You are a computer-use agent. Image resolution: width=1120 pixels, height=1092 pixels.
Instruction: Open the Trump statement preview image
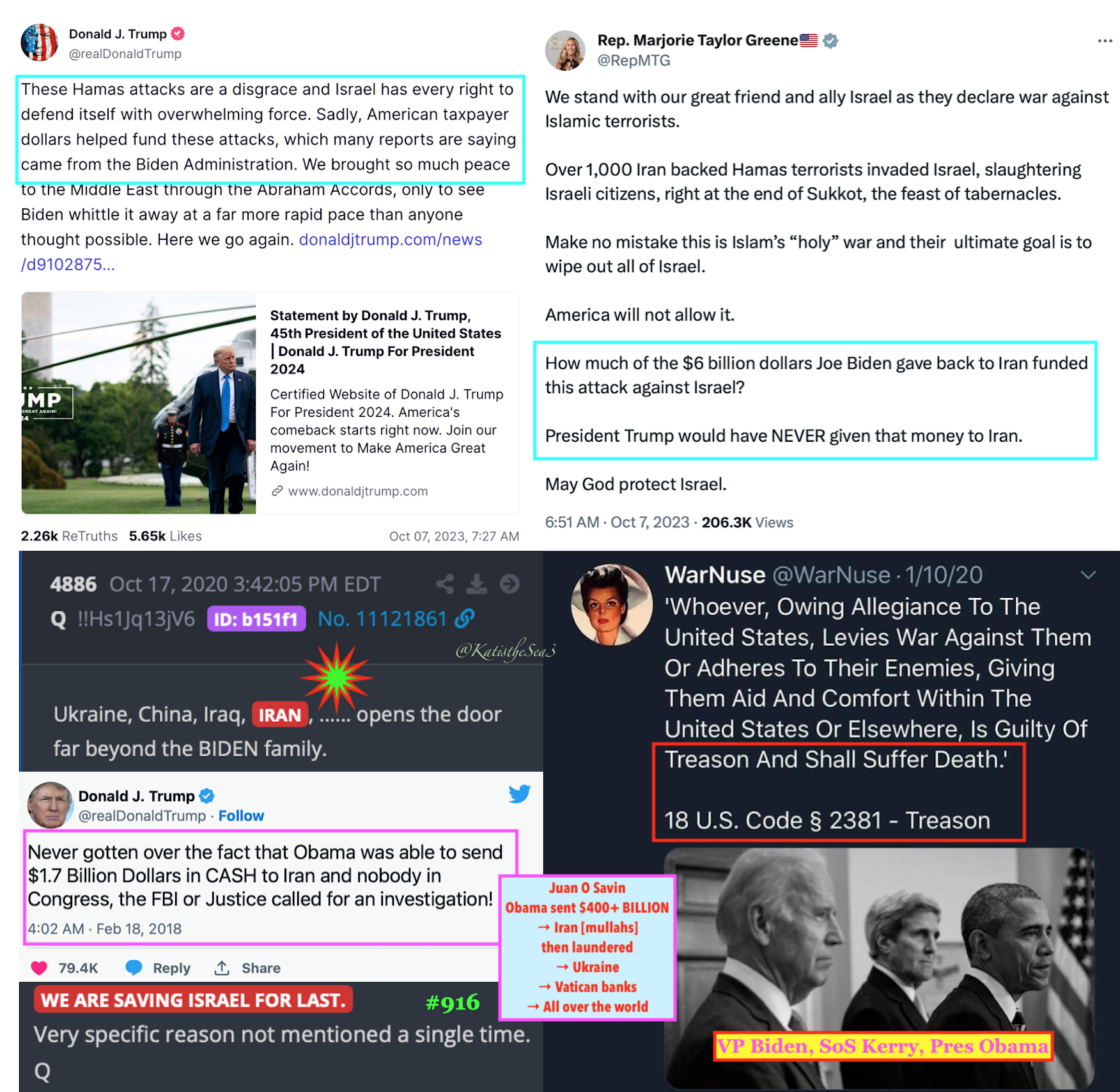[x=139, y=403]
